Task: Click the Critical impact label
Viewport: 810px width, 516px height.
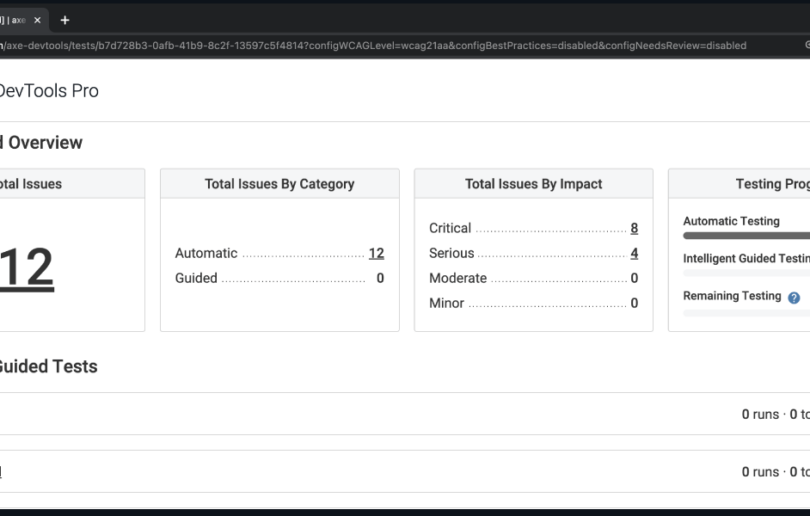Action: tap(450, 228)
